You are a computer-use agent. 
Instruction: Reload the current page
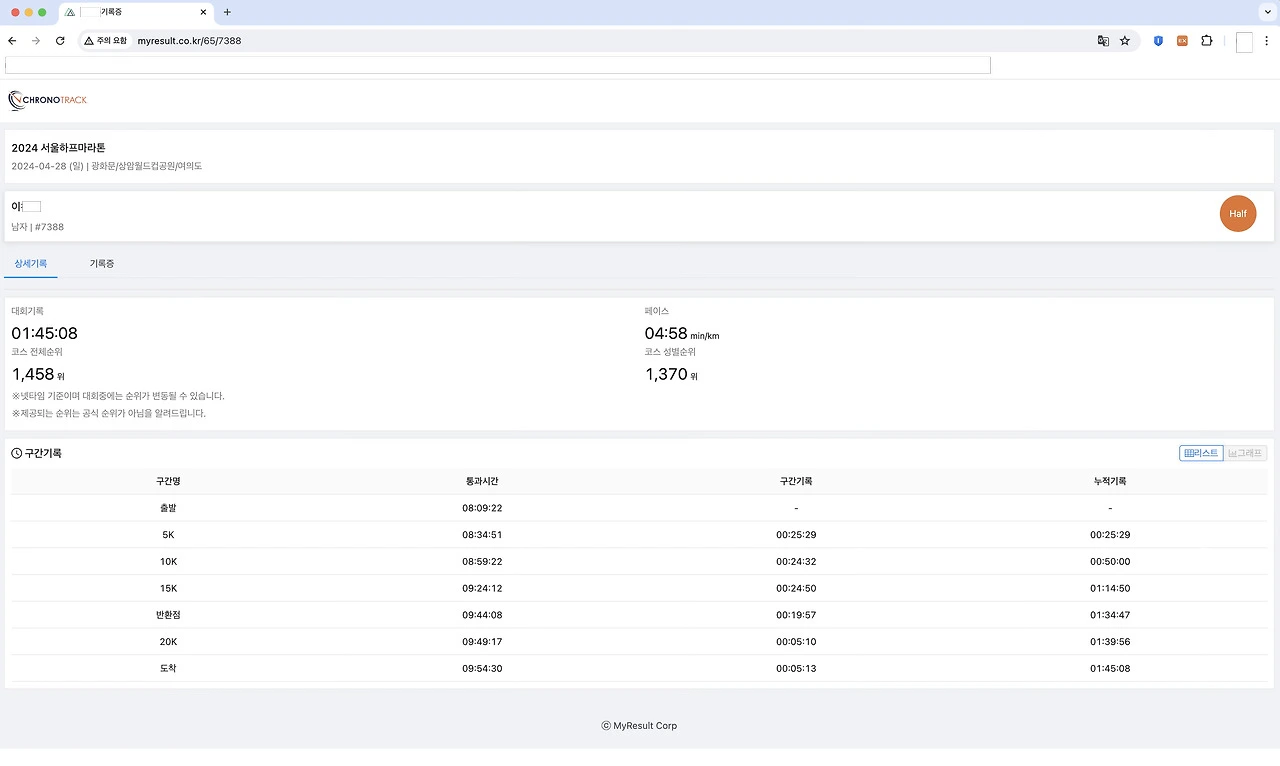tap(60, 41)
